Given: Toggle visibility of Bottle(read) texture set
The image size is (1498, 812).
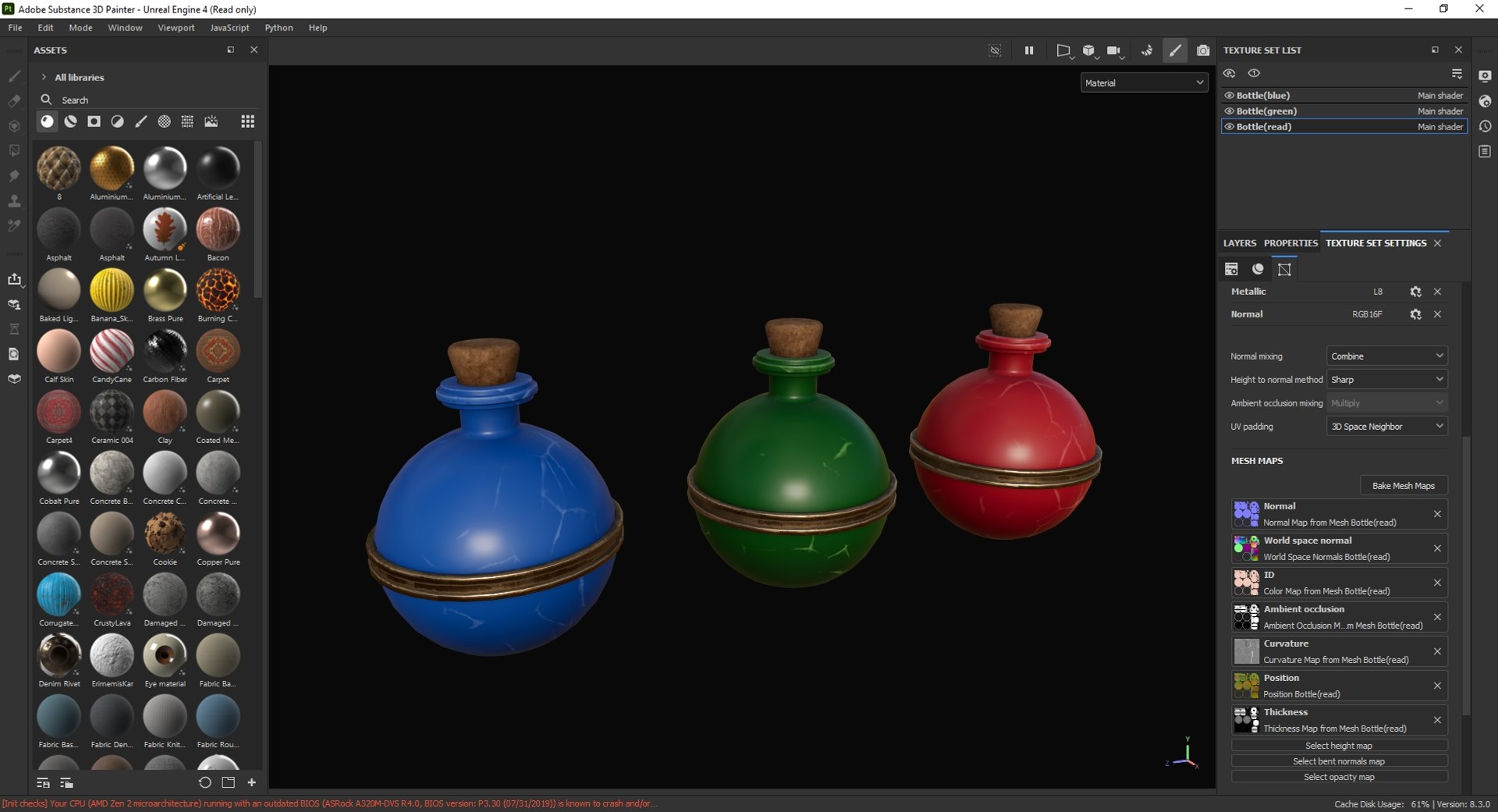Looking at the screenshot, I should click(x=1230, y=126).
